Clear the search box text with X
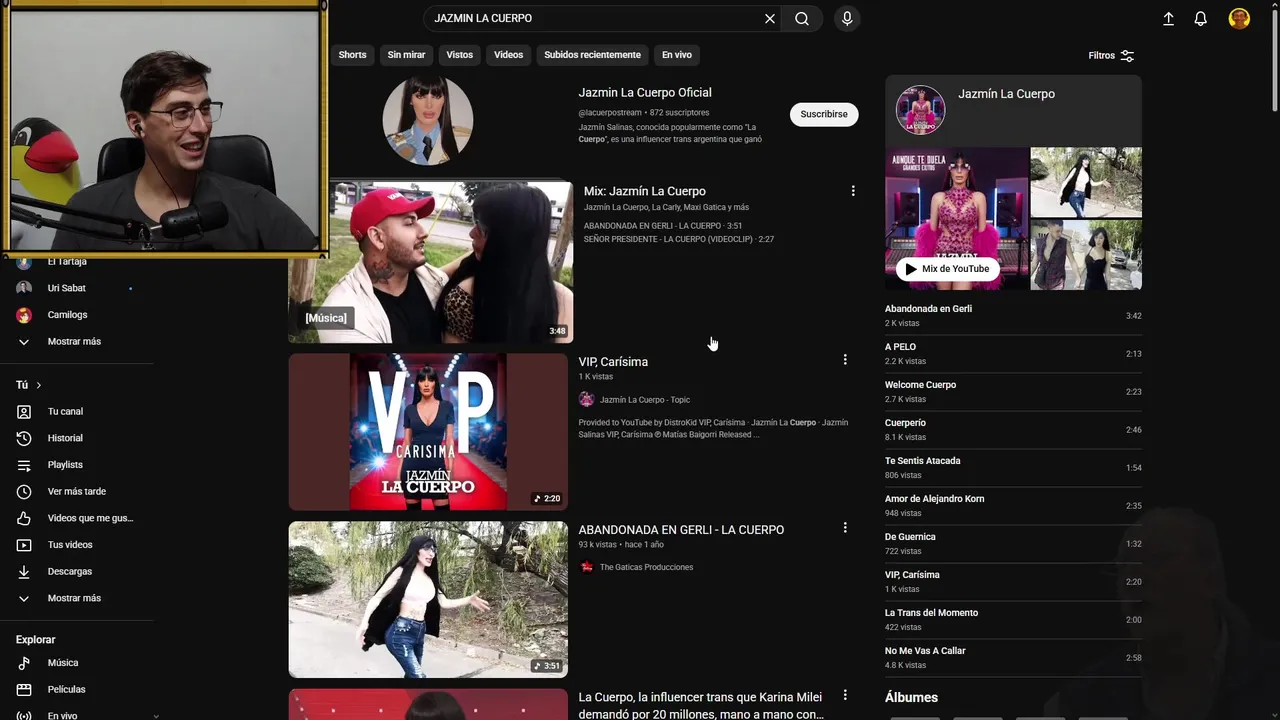 click(770, 18)
